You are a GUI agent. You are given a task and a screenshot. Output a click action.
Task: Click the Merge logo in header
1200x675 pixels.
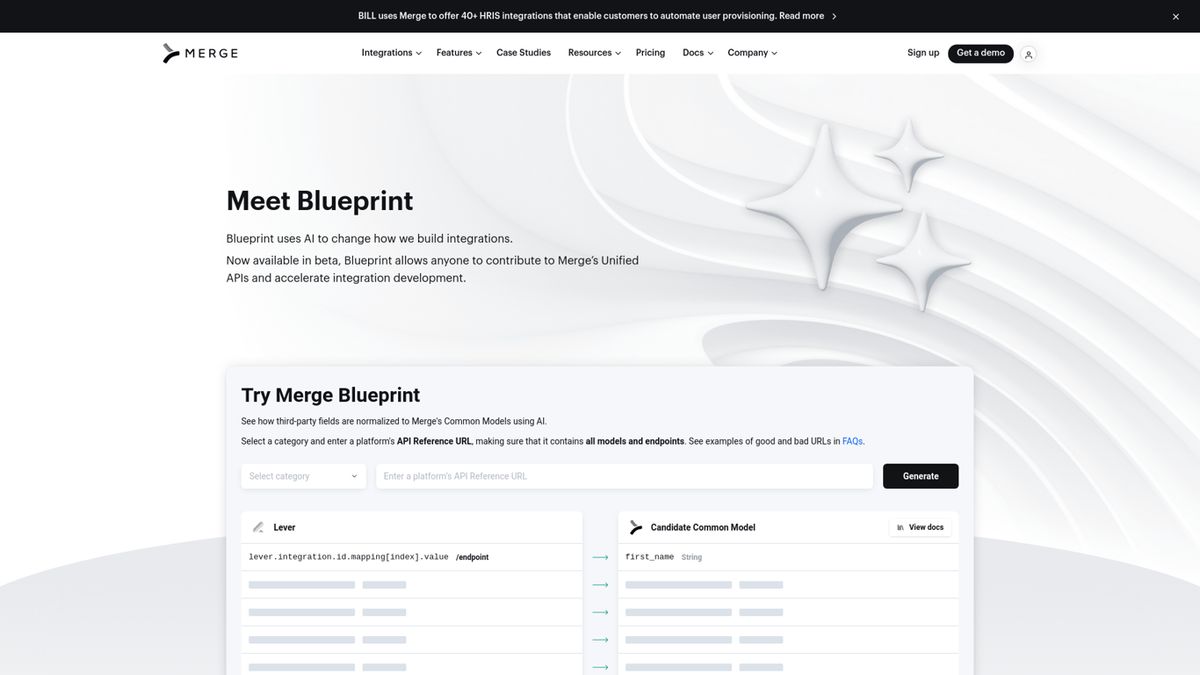(200, 53)
